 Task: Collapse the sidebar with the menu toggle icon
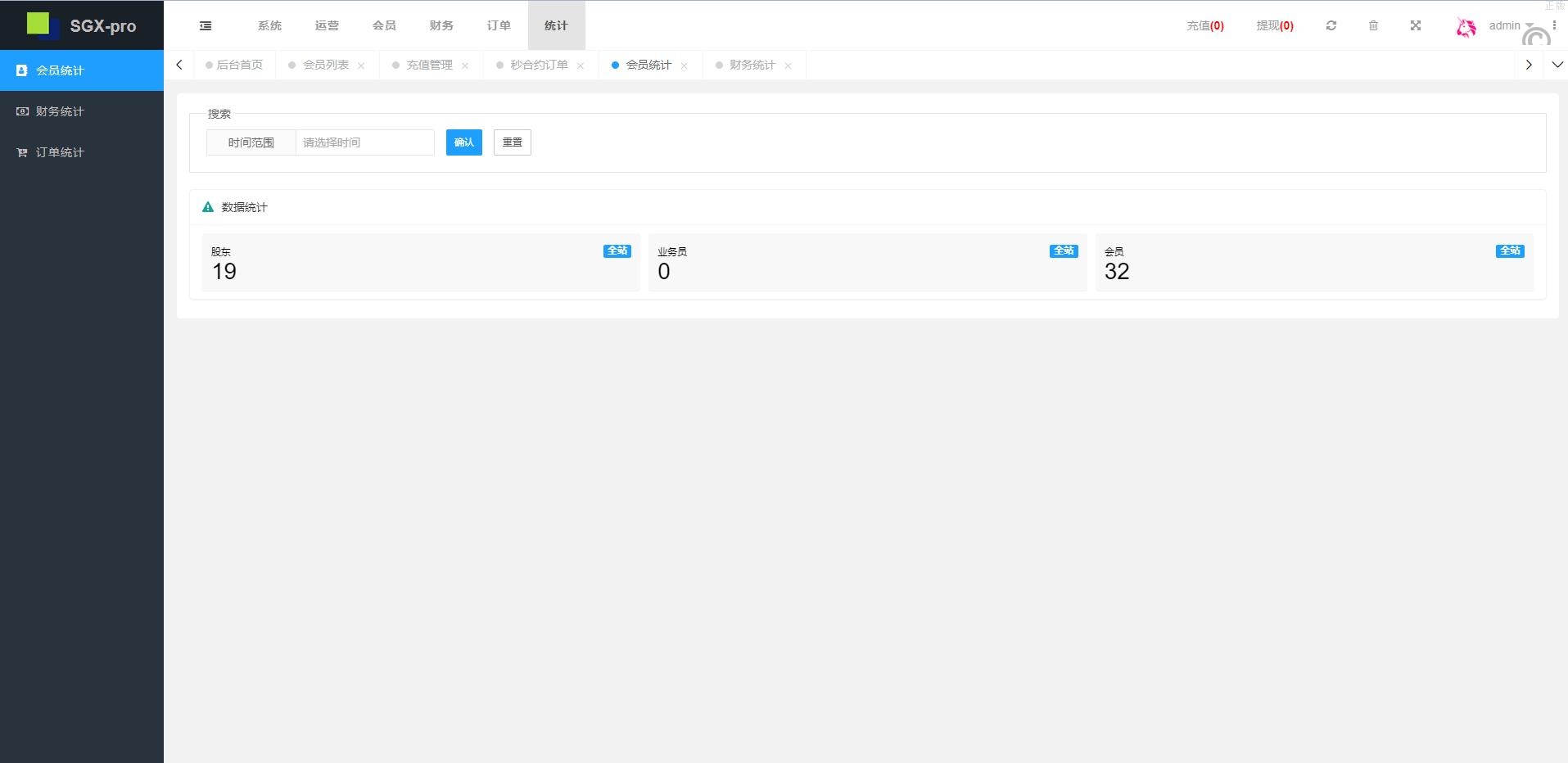(206, 26)
